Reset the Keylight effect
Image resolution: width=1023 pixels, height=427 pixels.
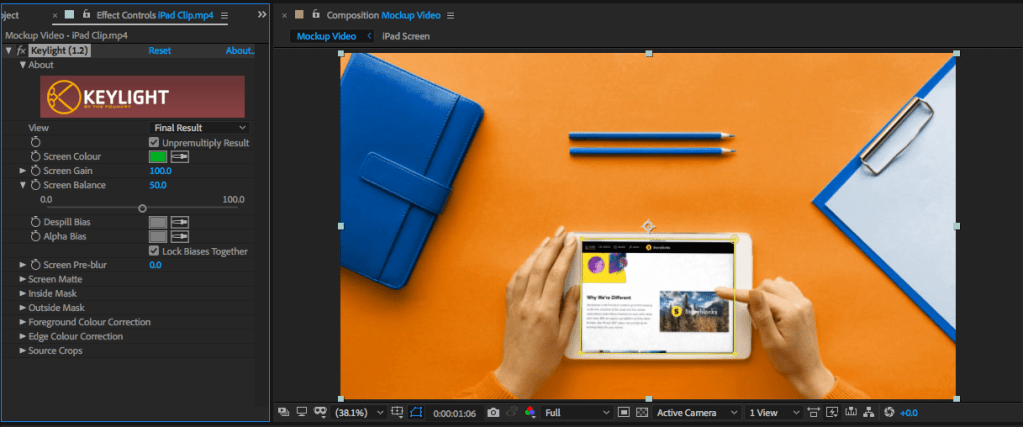pos(160,50)
